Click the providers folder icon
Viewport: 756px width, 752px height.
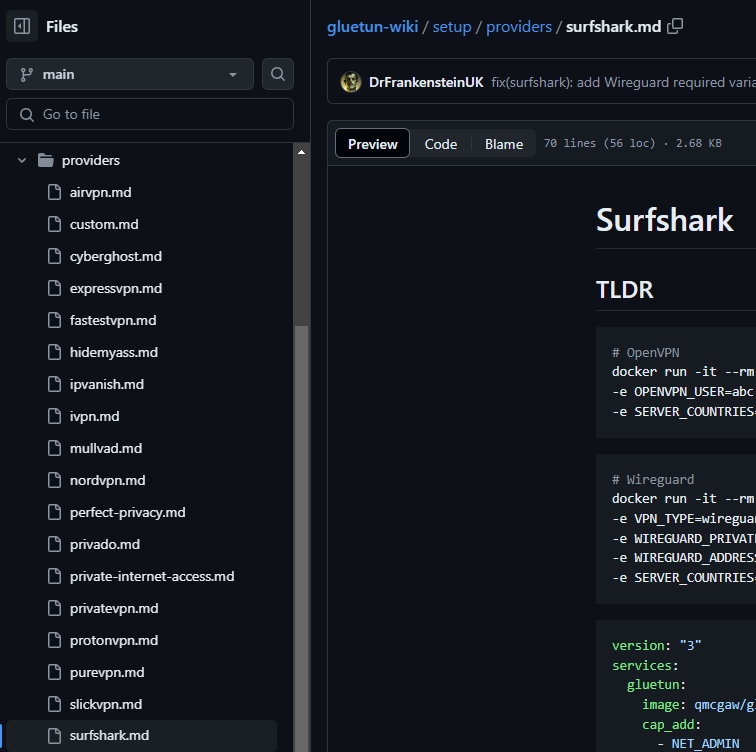46,160
